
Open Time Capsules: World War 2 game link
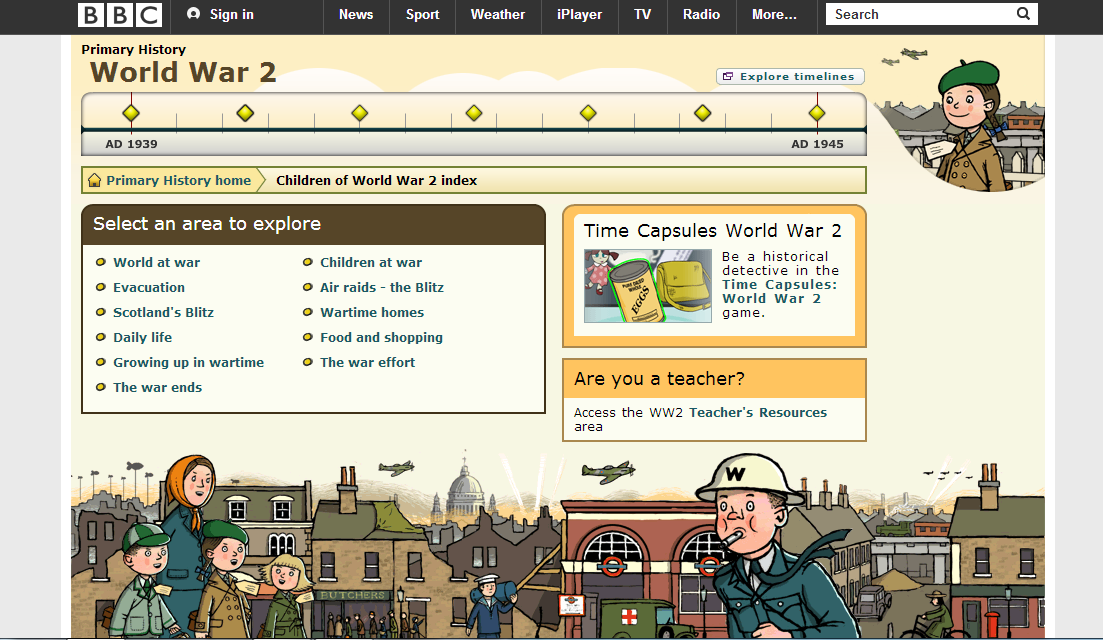pos(779,292)
